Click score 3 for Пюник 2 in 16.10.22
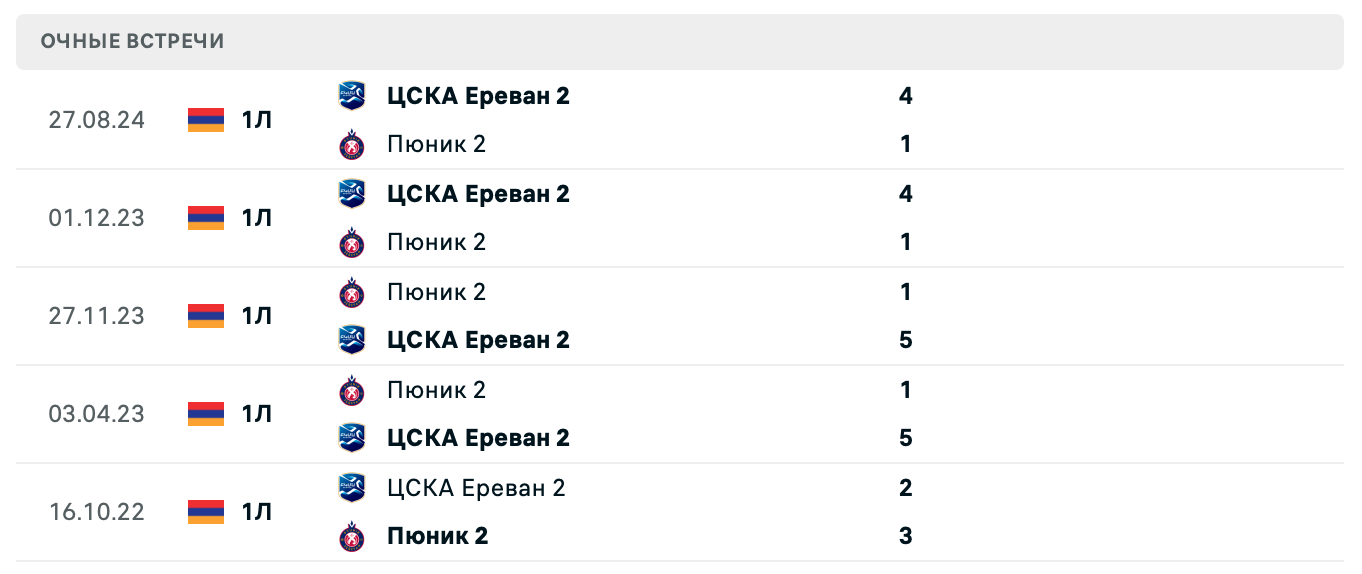This screenshot has height=574, width=1362. coord(906,536)
